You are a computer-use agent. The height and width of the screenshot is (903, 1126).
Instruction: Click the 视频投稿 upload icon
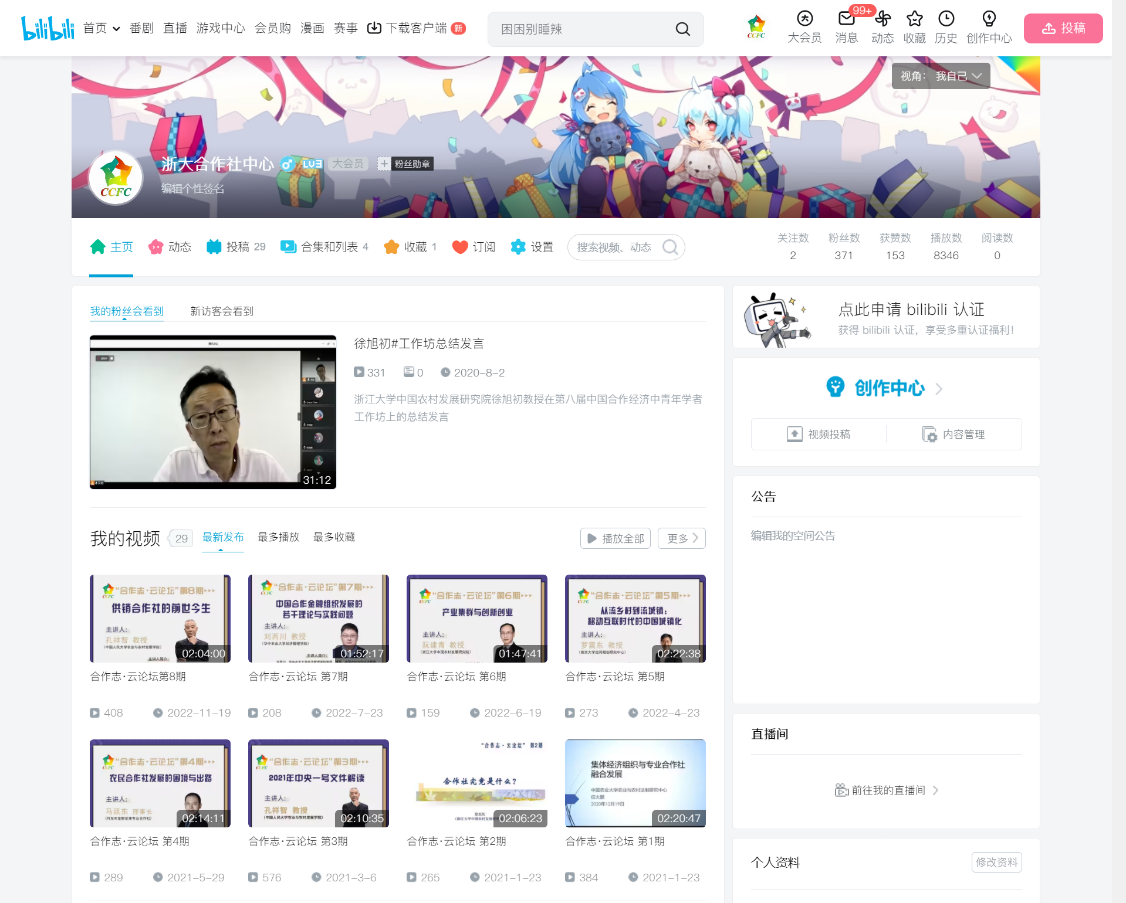point(794,434)
